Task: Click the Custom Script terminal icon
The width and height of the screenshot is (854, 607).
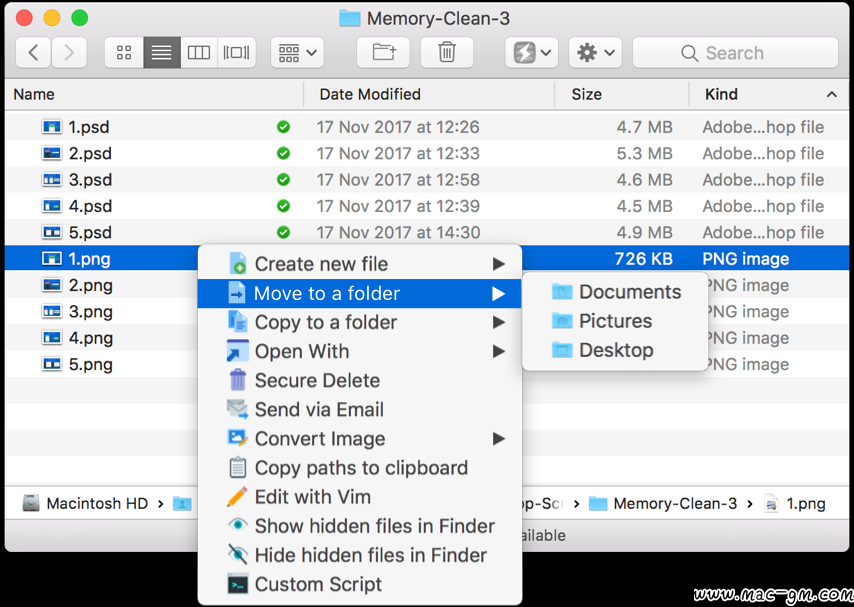Action: (237, 585)
